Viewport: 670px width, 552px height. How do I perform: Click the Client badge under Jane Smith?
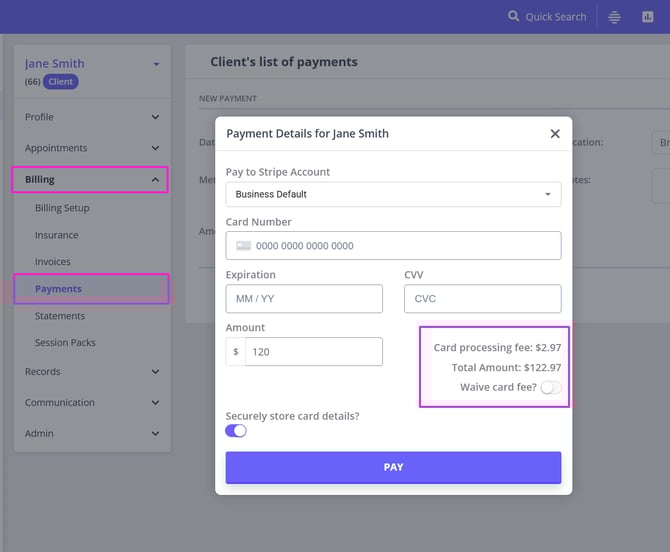coord(60,82)
